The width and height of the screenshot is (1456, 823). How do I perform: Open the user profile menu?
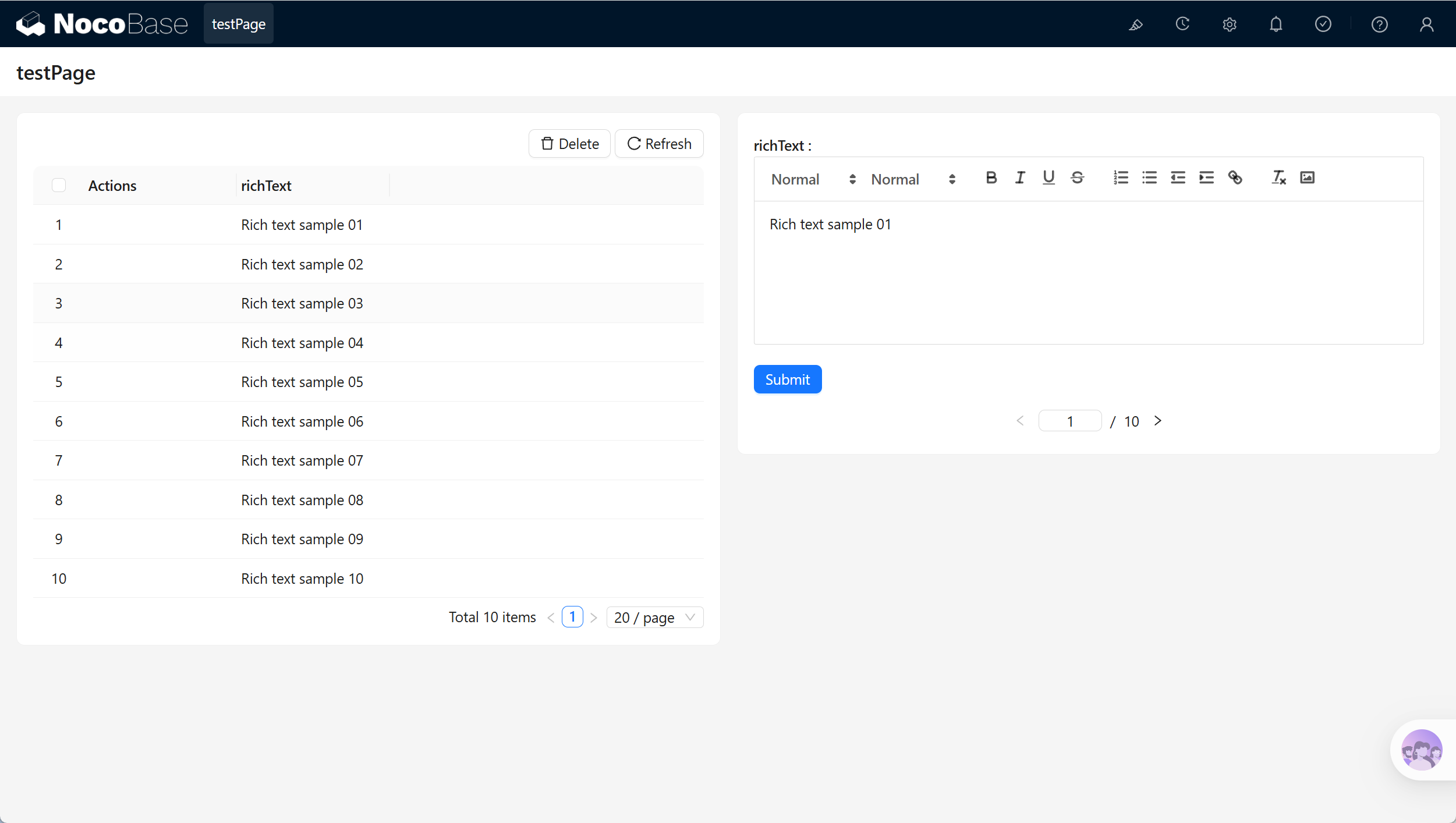1426,24
